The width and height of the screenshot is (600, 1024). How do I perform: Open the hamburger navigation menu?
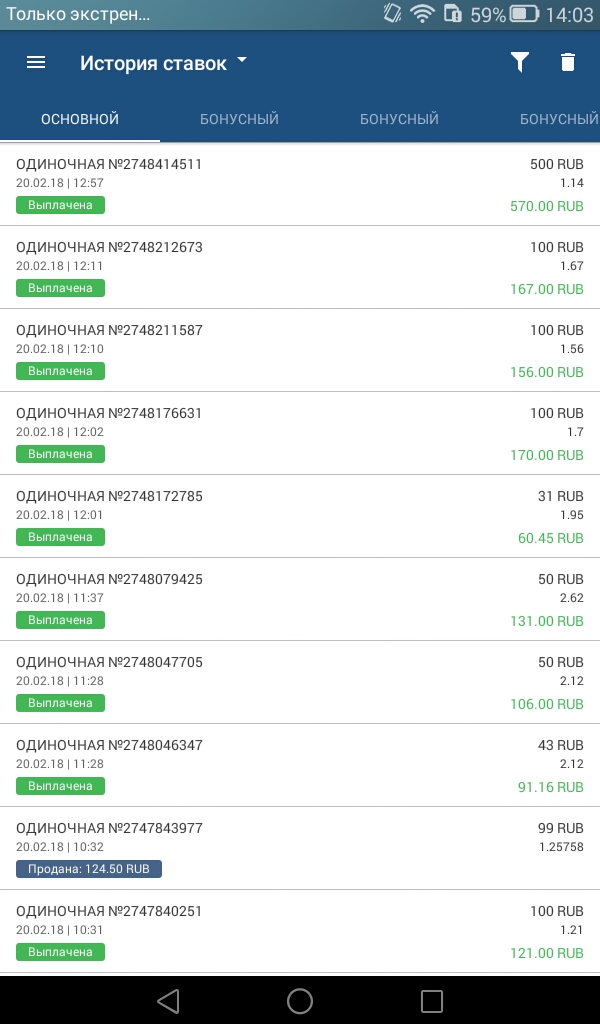(x=36, y=62)
